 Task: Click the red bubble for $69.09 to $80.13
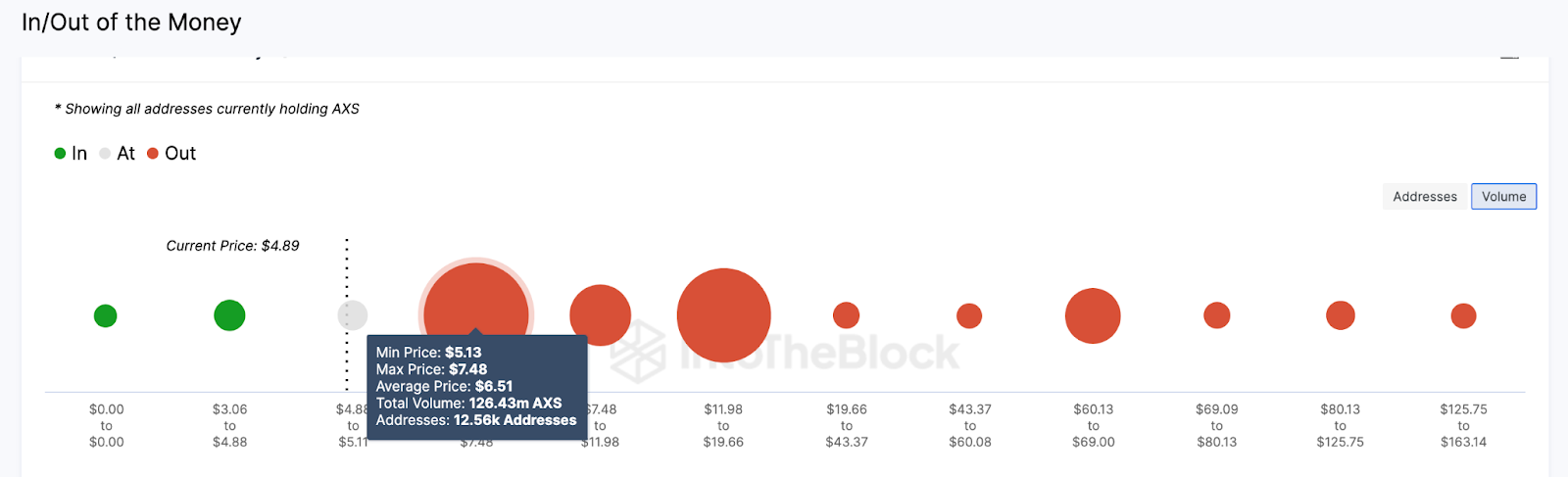point(1216,315)
